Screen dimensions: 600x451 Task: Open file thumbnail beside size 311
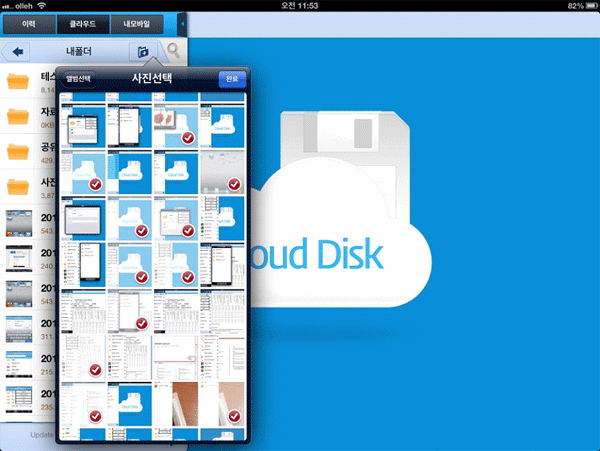(x=19, y=329)
